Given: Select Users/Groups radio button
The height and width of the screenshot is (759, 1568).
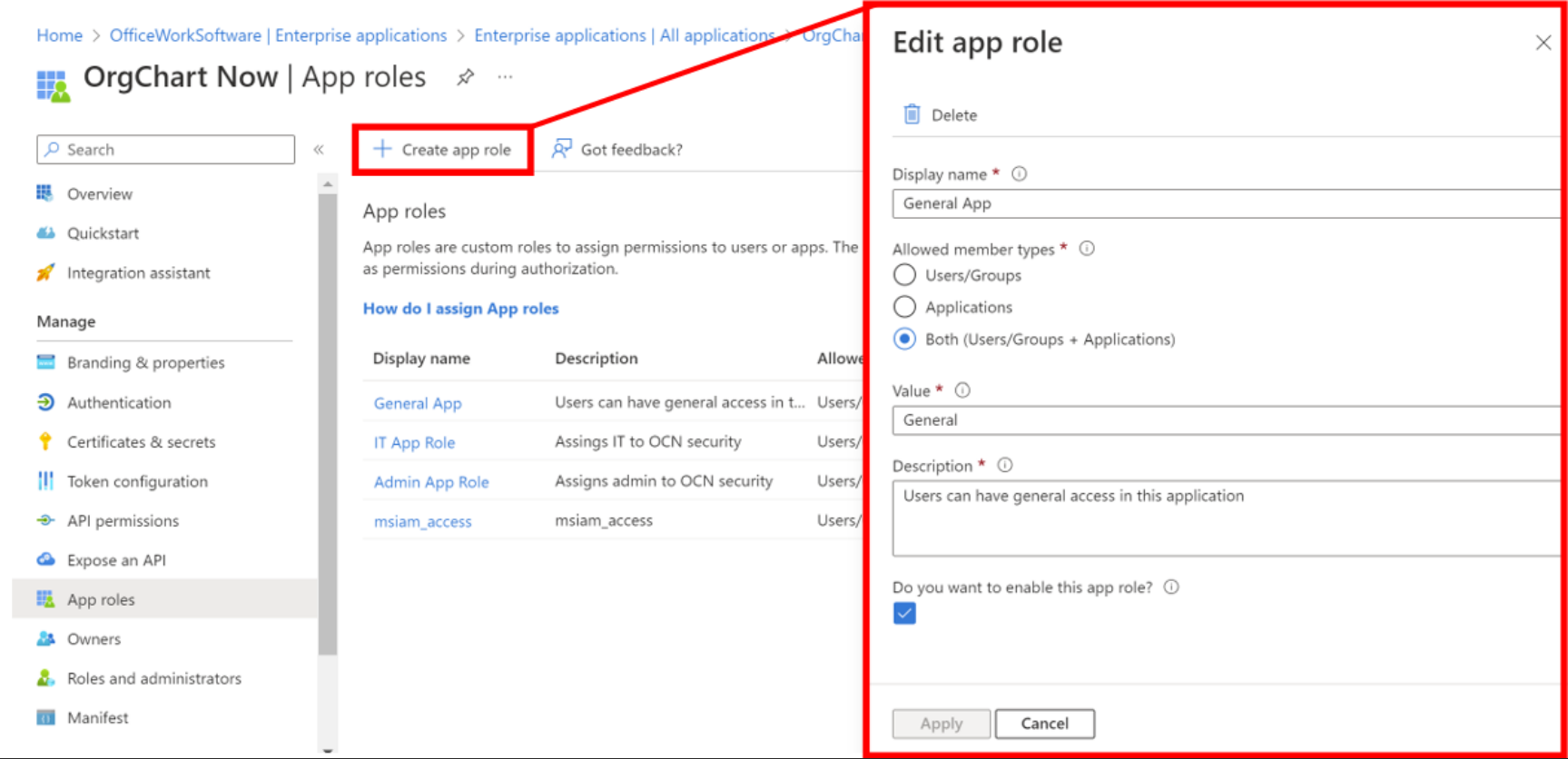Looking at the screenshot, I should [x=904, y=274].
